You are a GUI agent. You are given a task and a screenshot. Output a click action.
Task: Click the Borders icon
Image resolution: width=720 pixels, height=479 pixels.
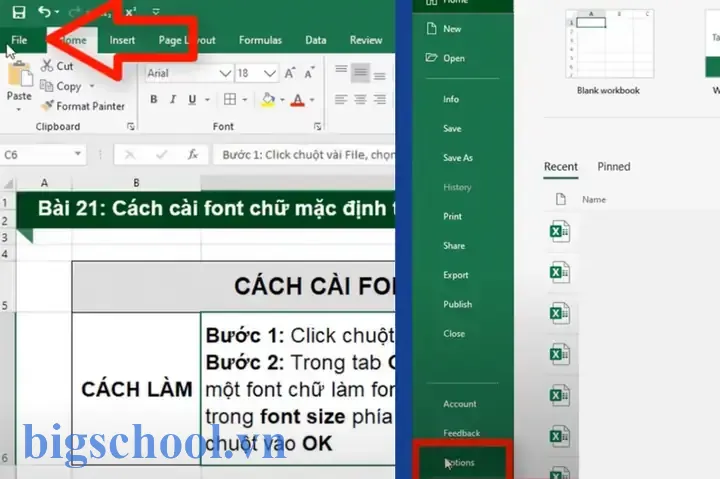(x=230, y=99)
